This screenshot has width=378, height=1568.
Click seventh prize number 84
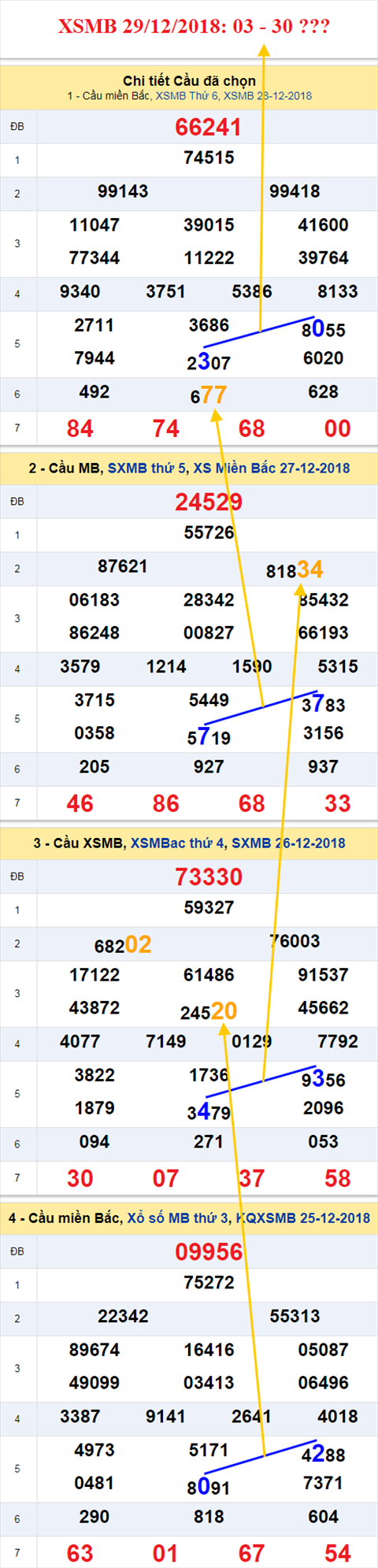(x=80, y=428)
